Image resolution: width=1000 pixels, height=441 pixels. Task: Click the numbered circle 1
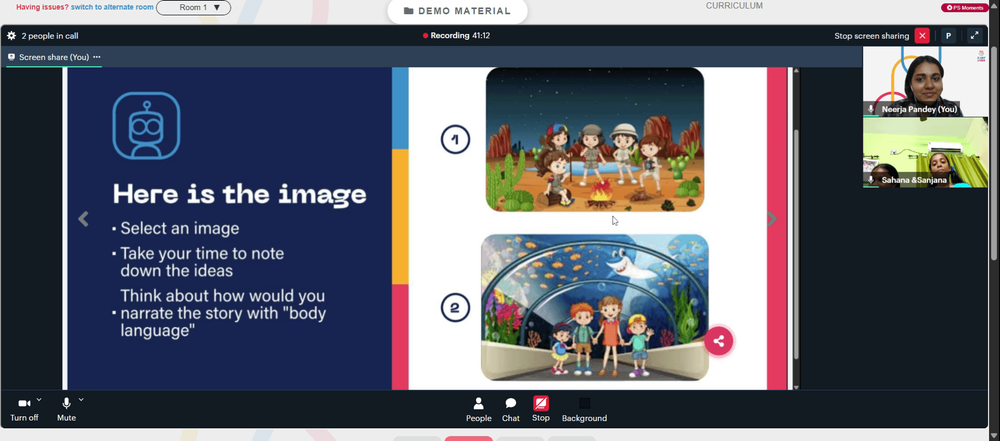(x=455, y=140)
